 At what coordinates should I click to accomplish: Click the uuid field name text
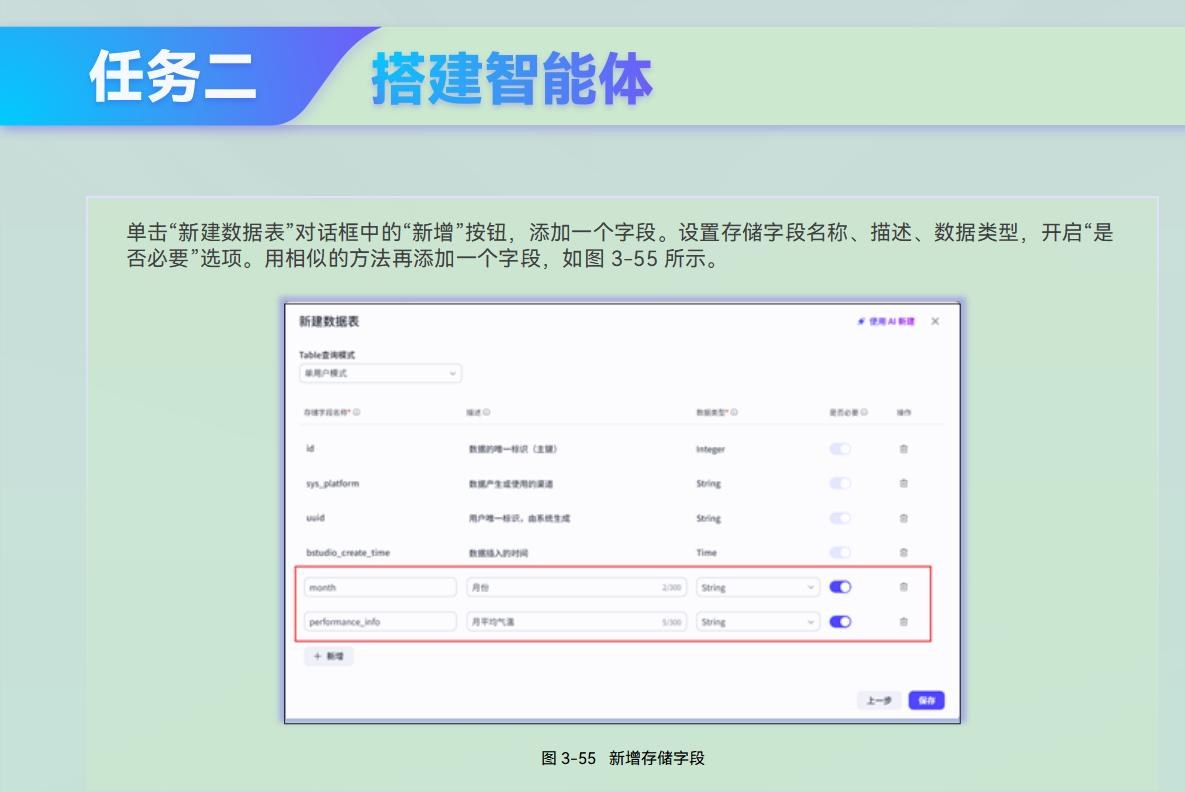pyautogui.click(x=315, y=518)
